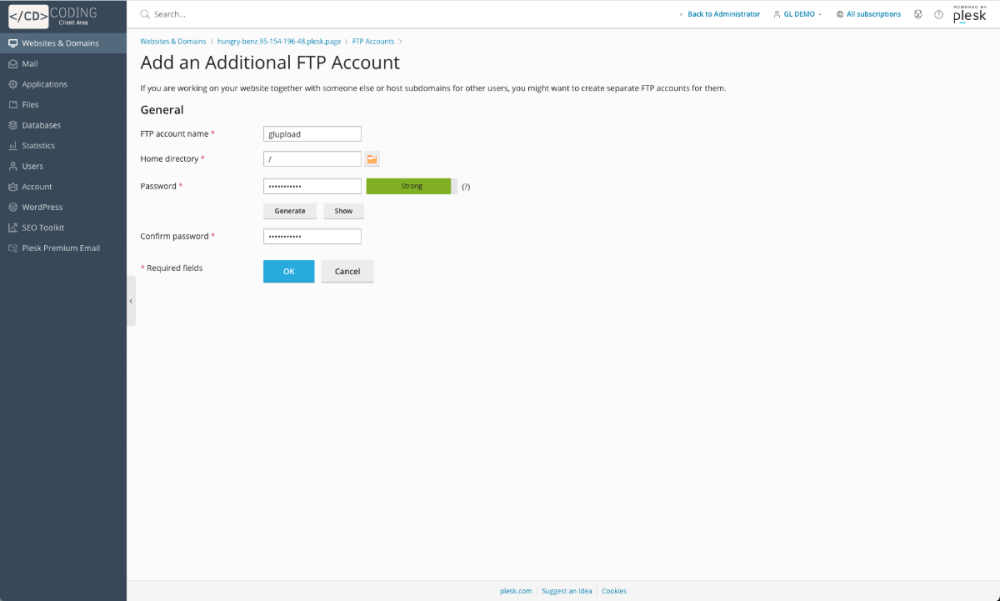Go to SEO Toolkit in sidebar
The image size is (1000, 601).
tap(42, 228)
